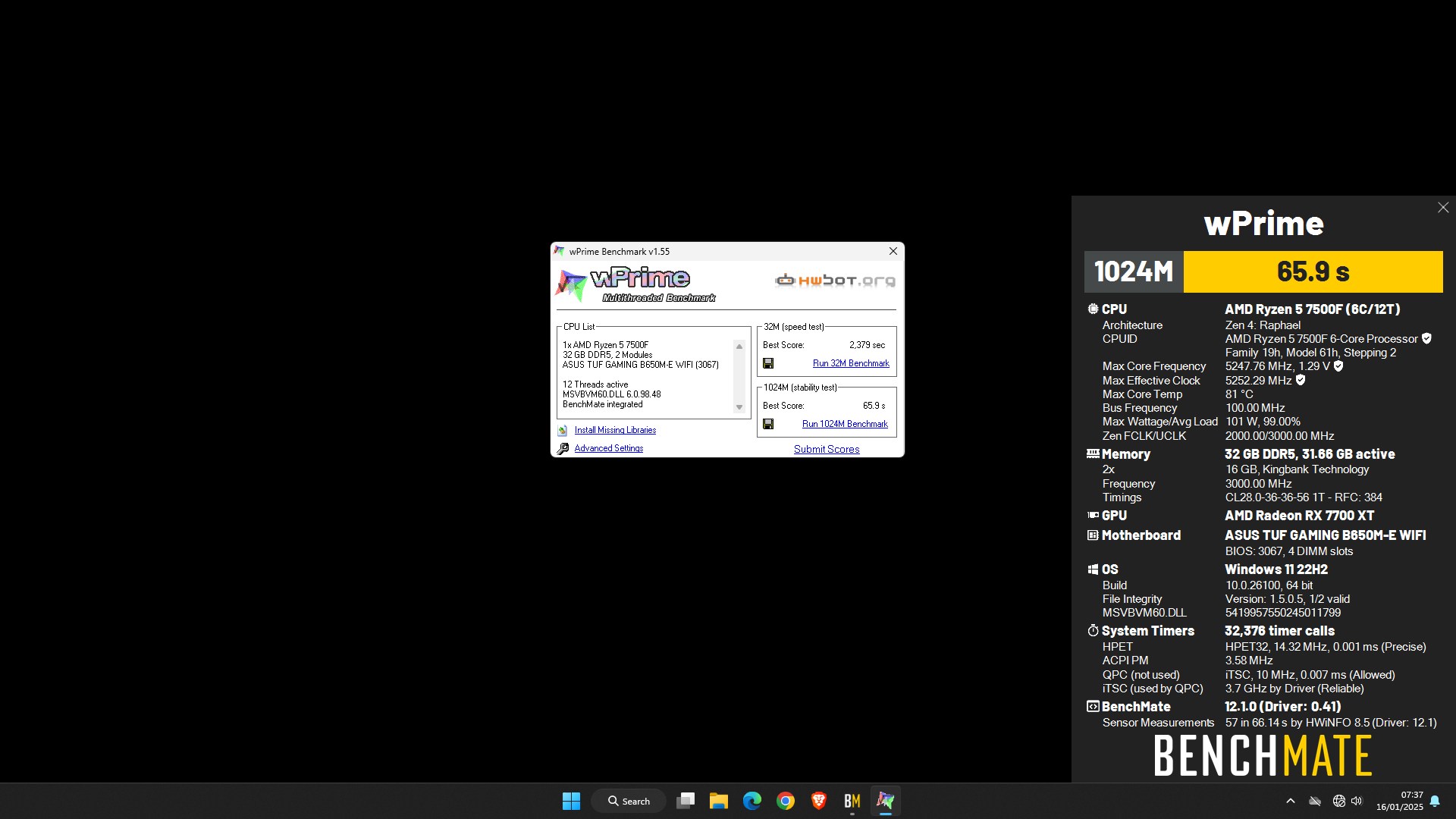The width and height of the screenshot is (1456, 819).
Task: Click the CPU List scroll down arrow
Action: point(739,407)
